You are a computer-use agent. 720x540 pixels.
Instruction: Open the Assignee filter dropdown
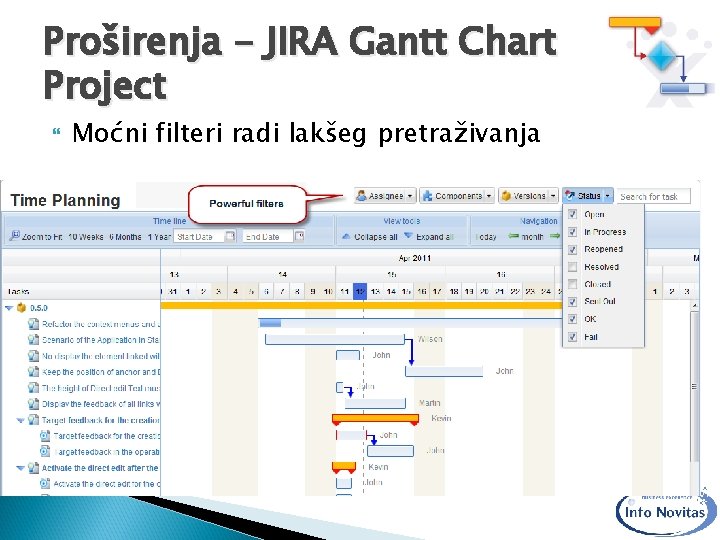pyautogui.click(x=385, y=196)
